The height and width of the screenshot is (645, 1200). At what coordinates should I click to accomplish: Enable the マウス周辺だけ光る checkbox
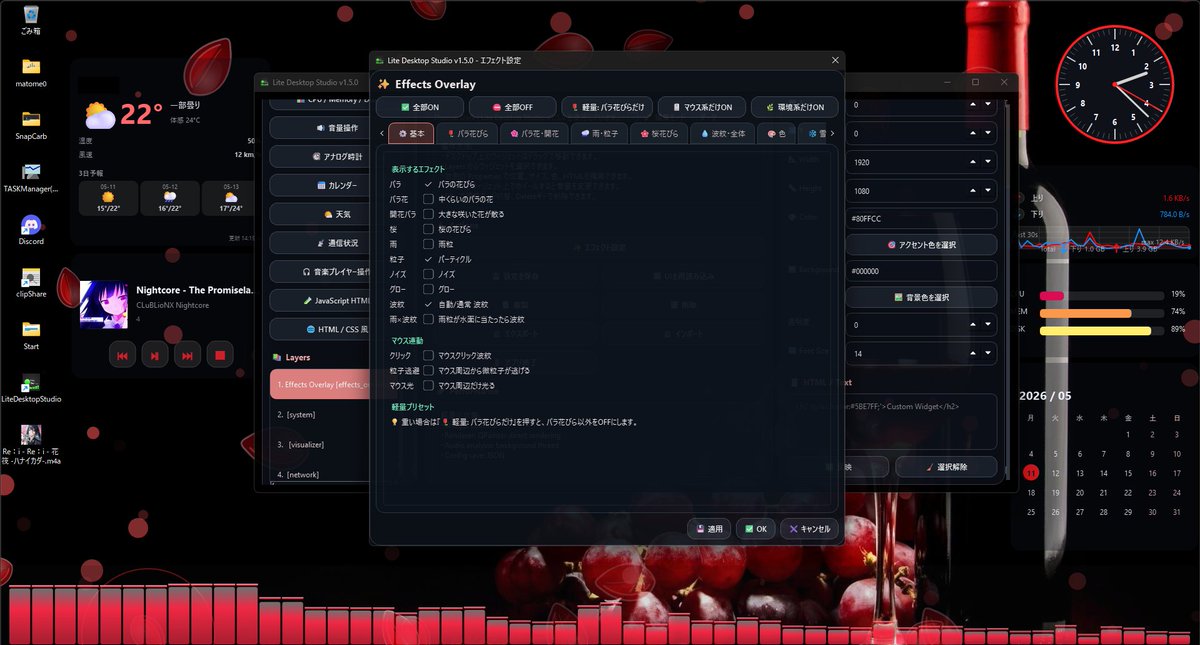[x=428, y=385]
